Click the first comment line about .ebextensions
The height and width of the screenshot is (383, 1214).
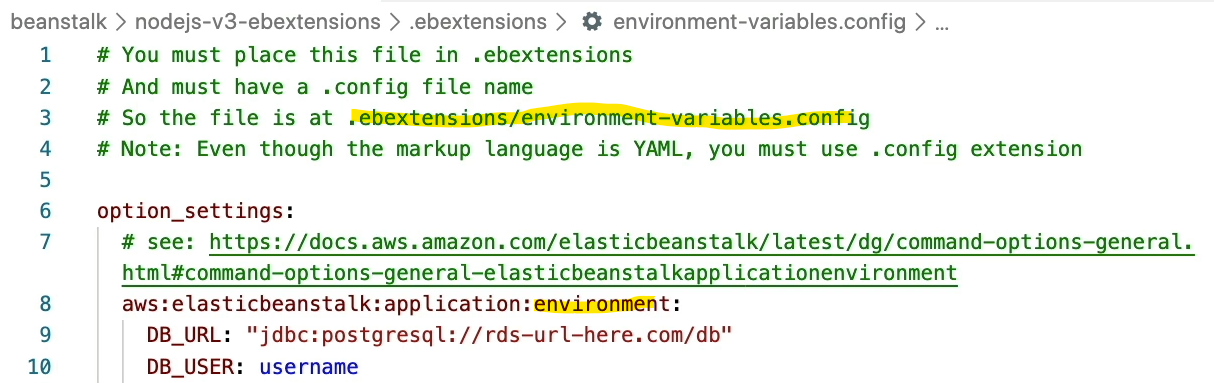coord(365,55)
